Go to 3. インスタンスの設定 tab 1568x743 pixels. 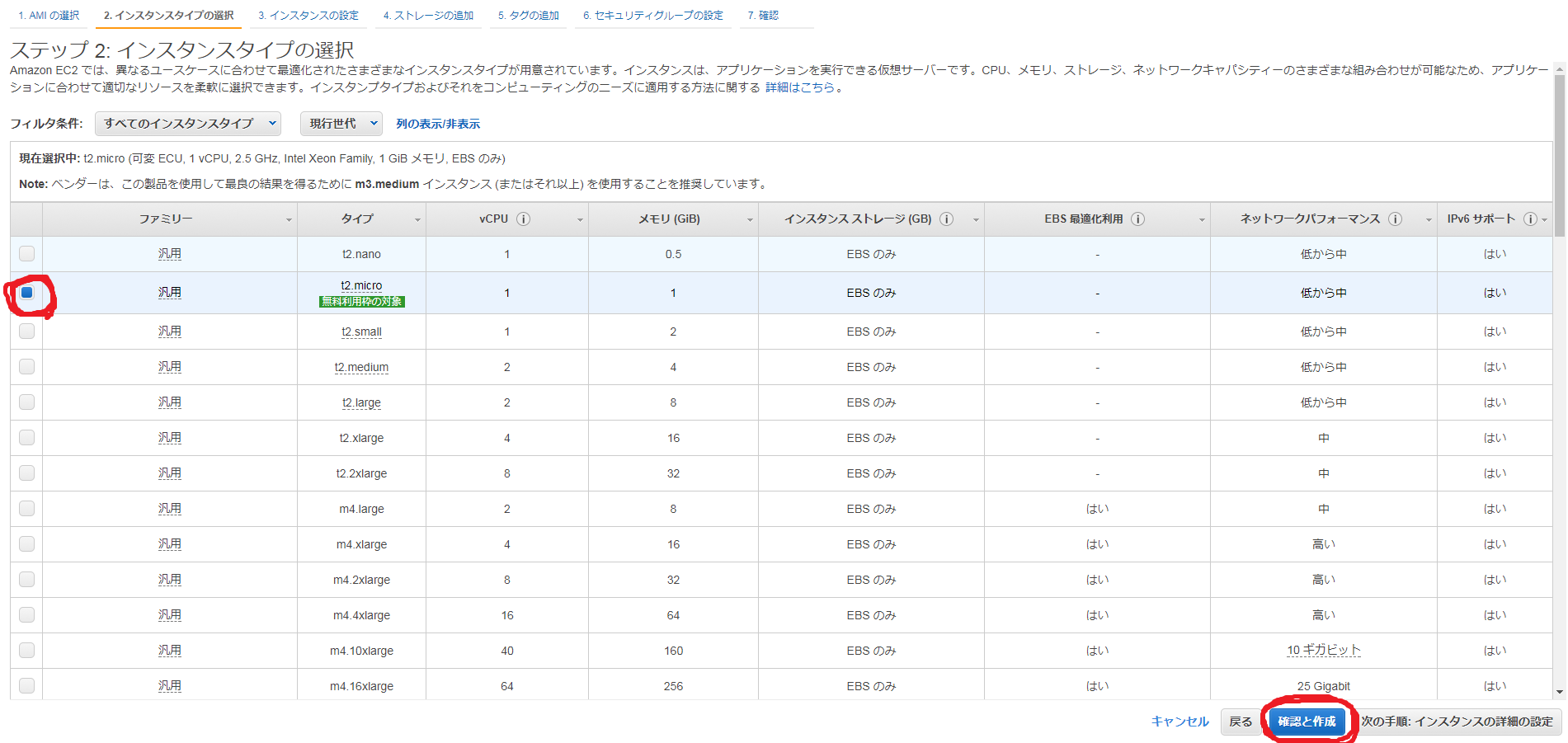tap(308, 16)
